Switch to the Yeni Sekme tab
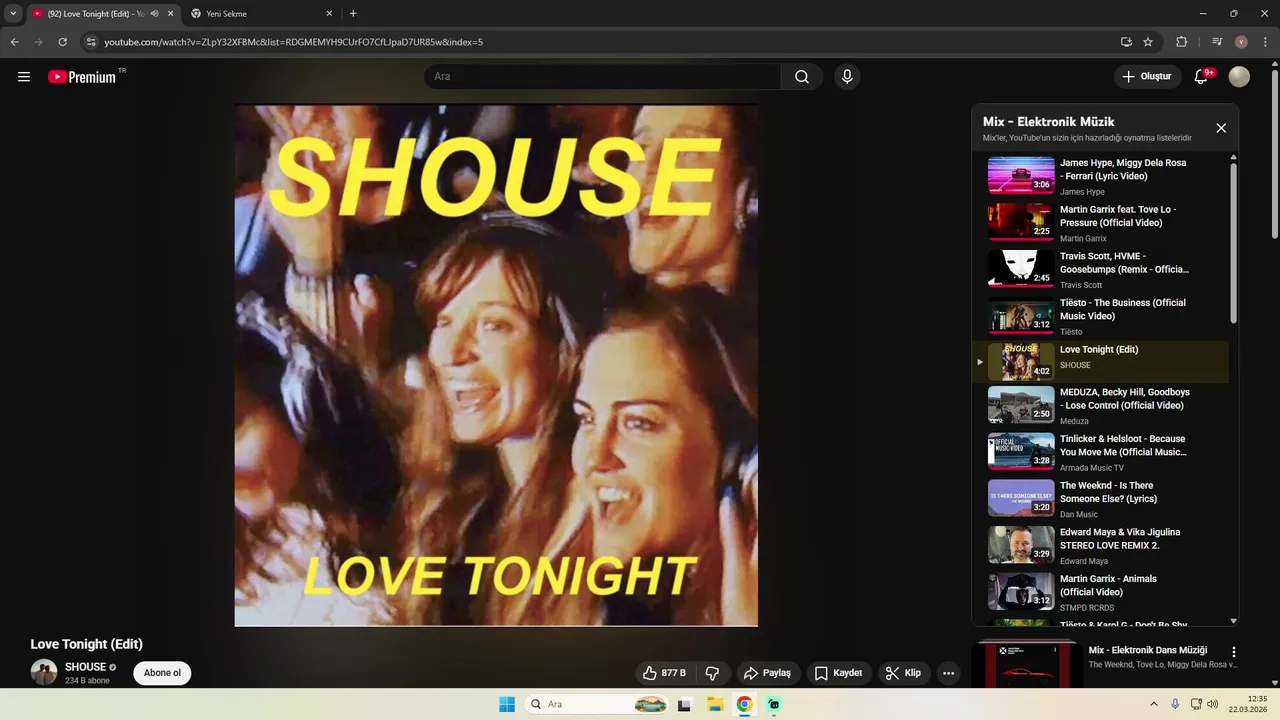Image resolution: width=1280 pixels, height=720 pixels. (262, 14)
